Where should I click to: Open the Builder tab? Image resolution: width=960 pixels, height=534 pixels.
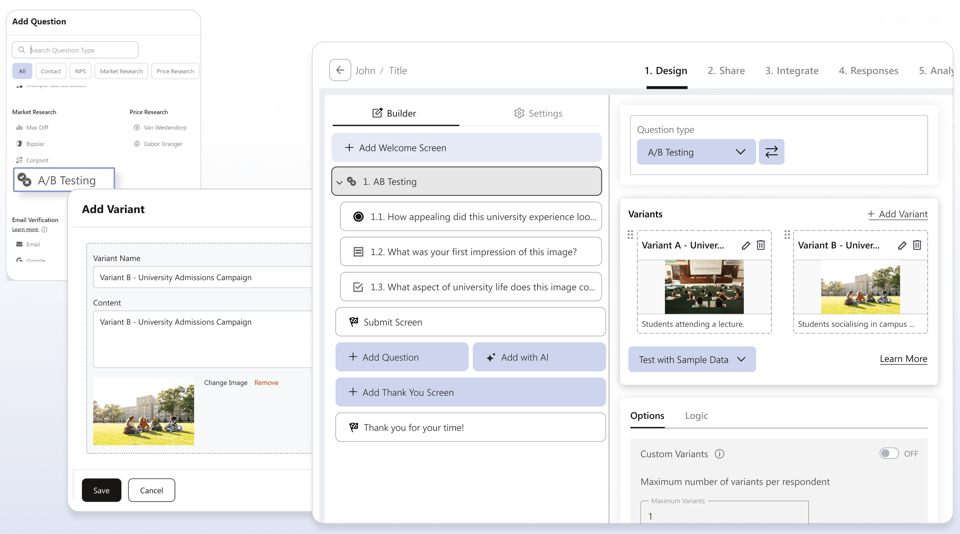click(x=396, y=113)
